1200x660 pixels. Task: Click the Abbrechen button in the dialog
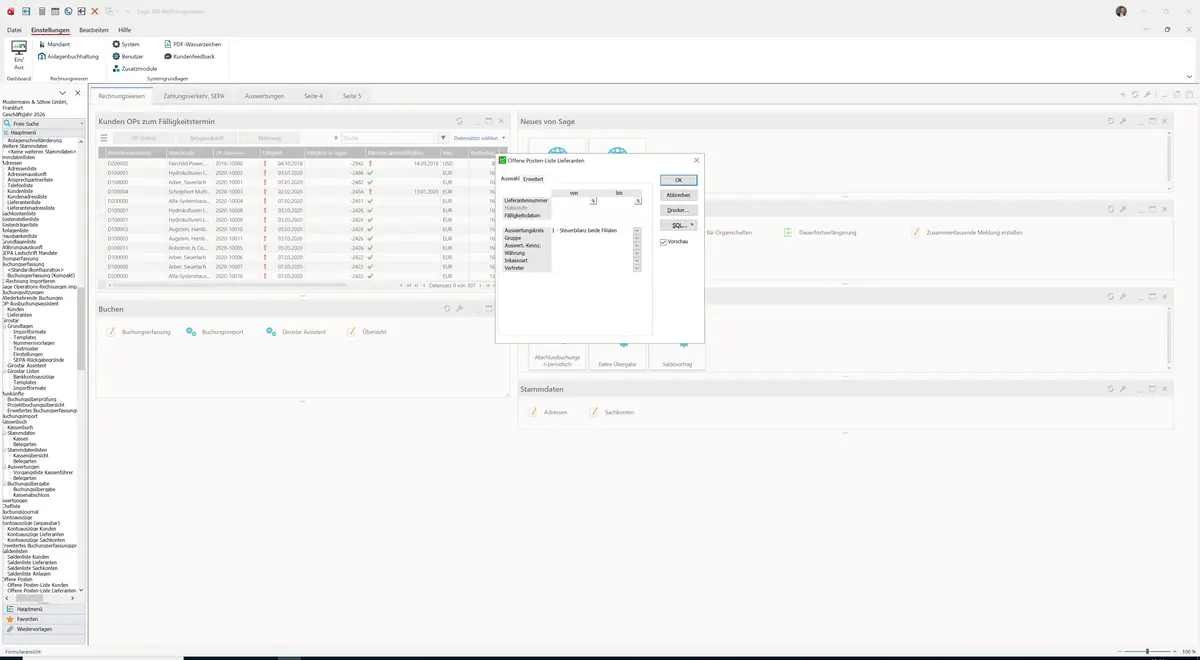click(x=678, y=195)
